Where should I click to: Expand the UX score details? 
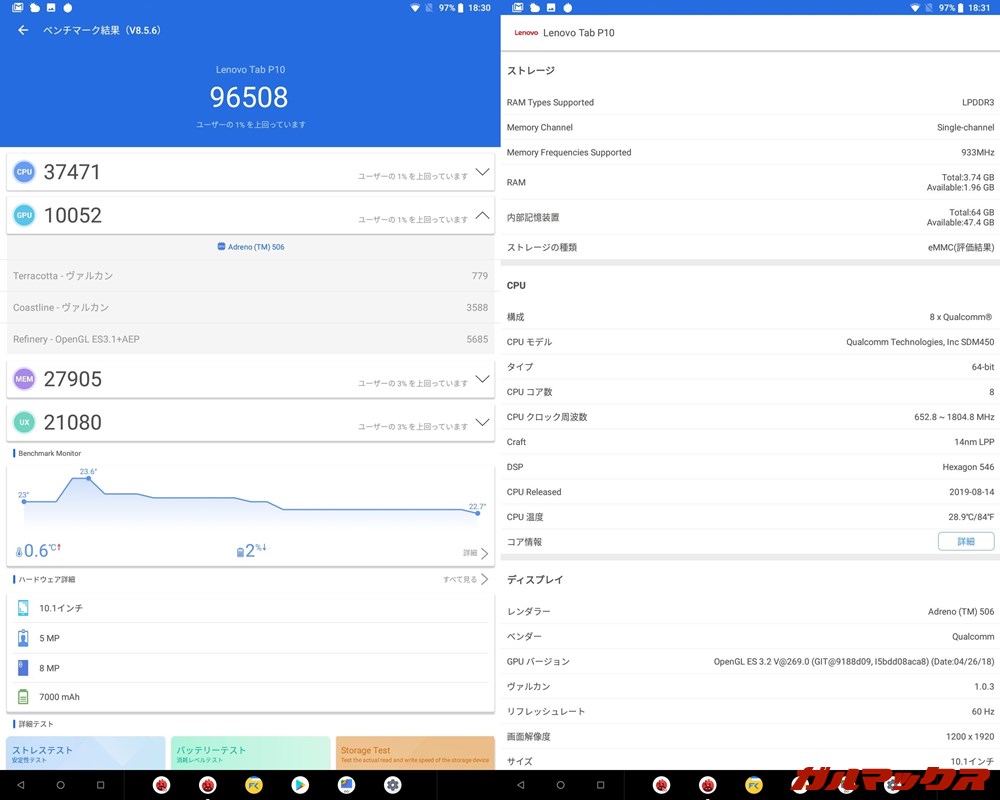[x=482, y=422]
